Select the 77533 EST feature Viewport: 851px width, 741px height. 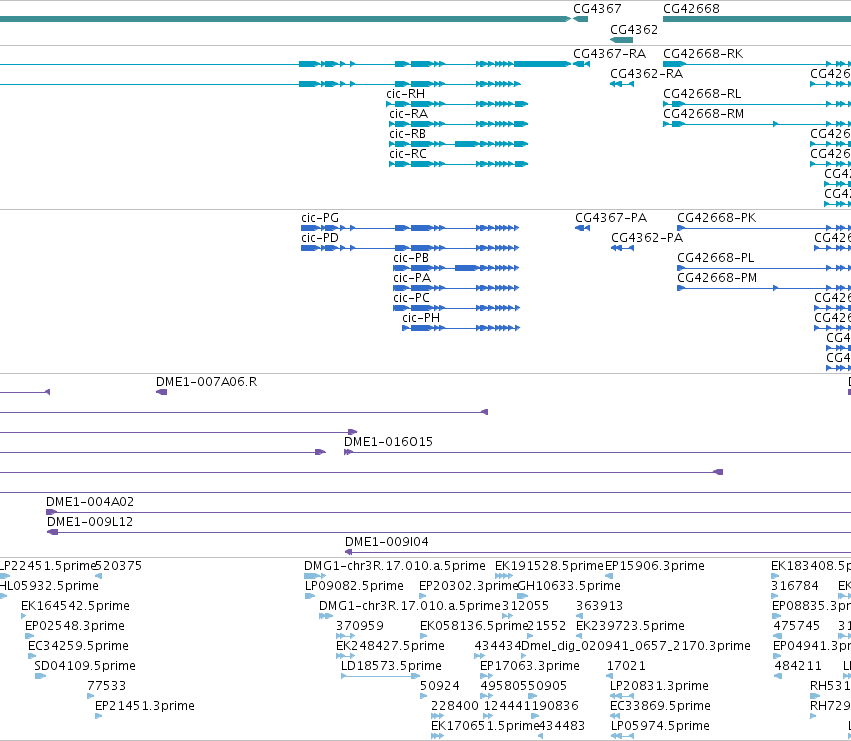(x=90, y=696)
